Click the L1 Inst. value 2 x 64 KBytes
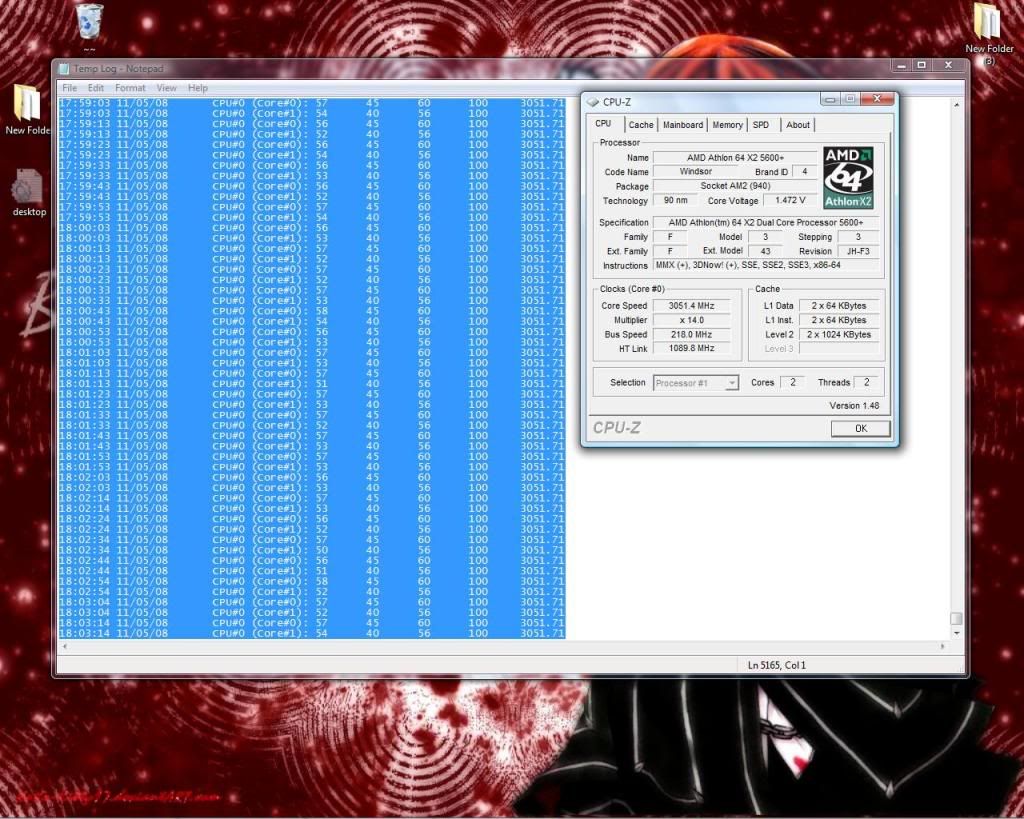The height and width of the screenshot is (819, 1024). [x=839, y=320]
